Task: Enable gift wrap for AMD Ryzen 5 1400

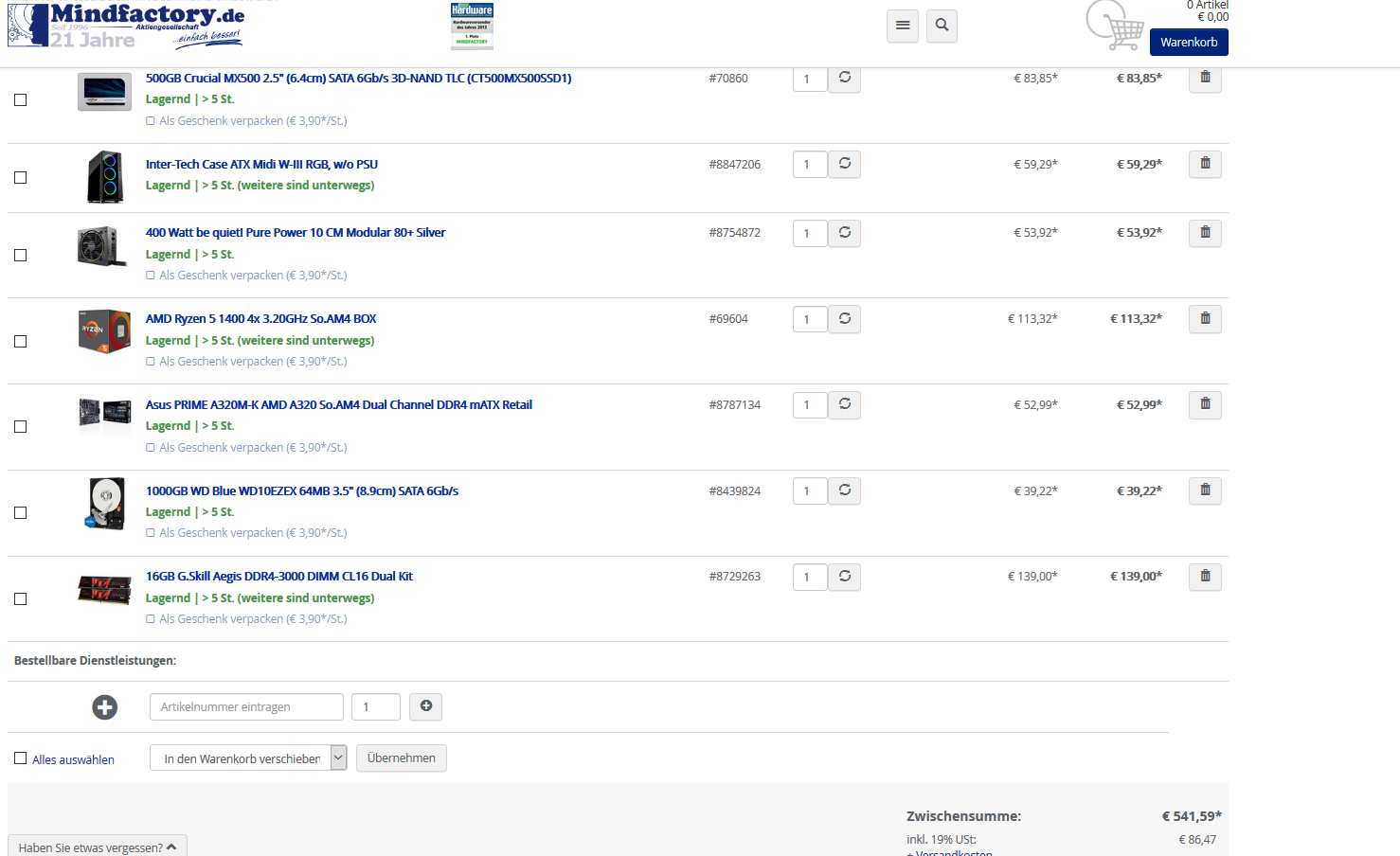Action: 151,362
